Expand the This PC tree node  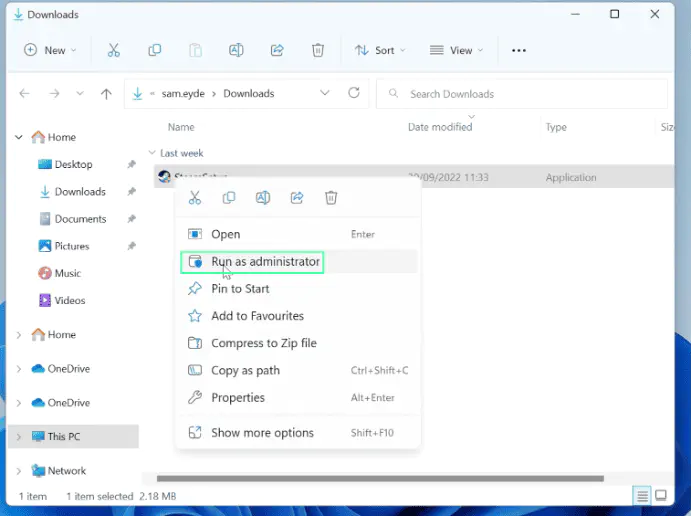[18, 437]
